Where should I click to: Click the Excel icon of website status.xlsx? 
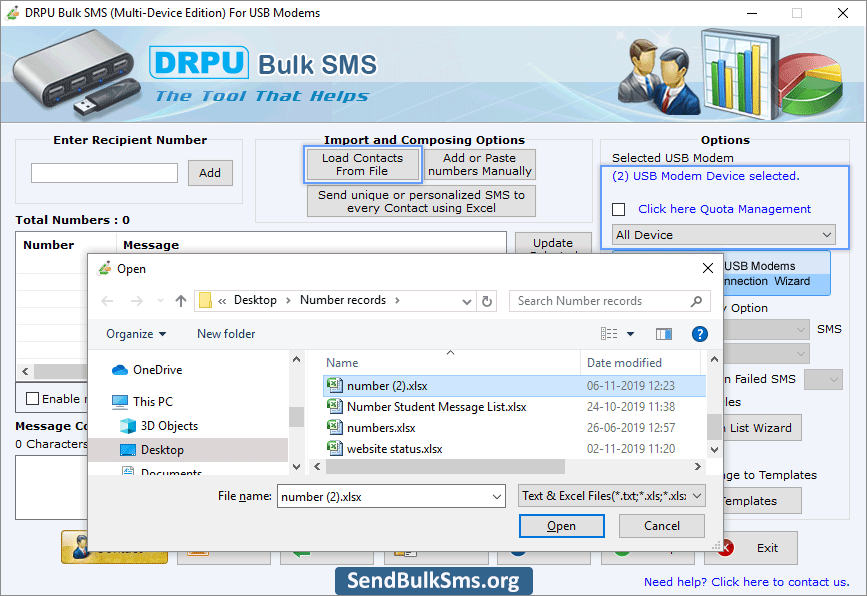pyautogui.click(x=335, y=448)
